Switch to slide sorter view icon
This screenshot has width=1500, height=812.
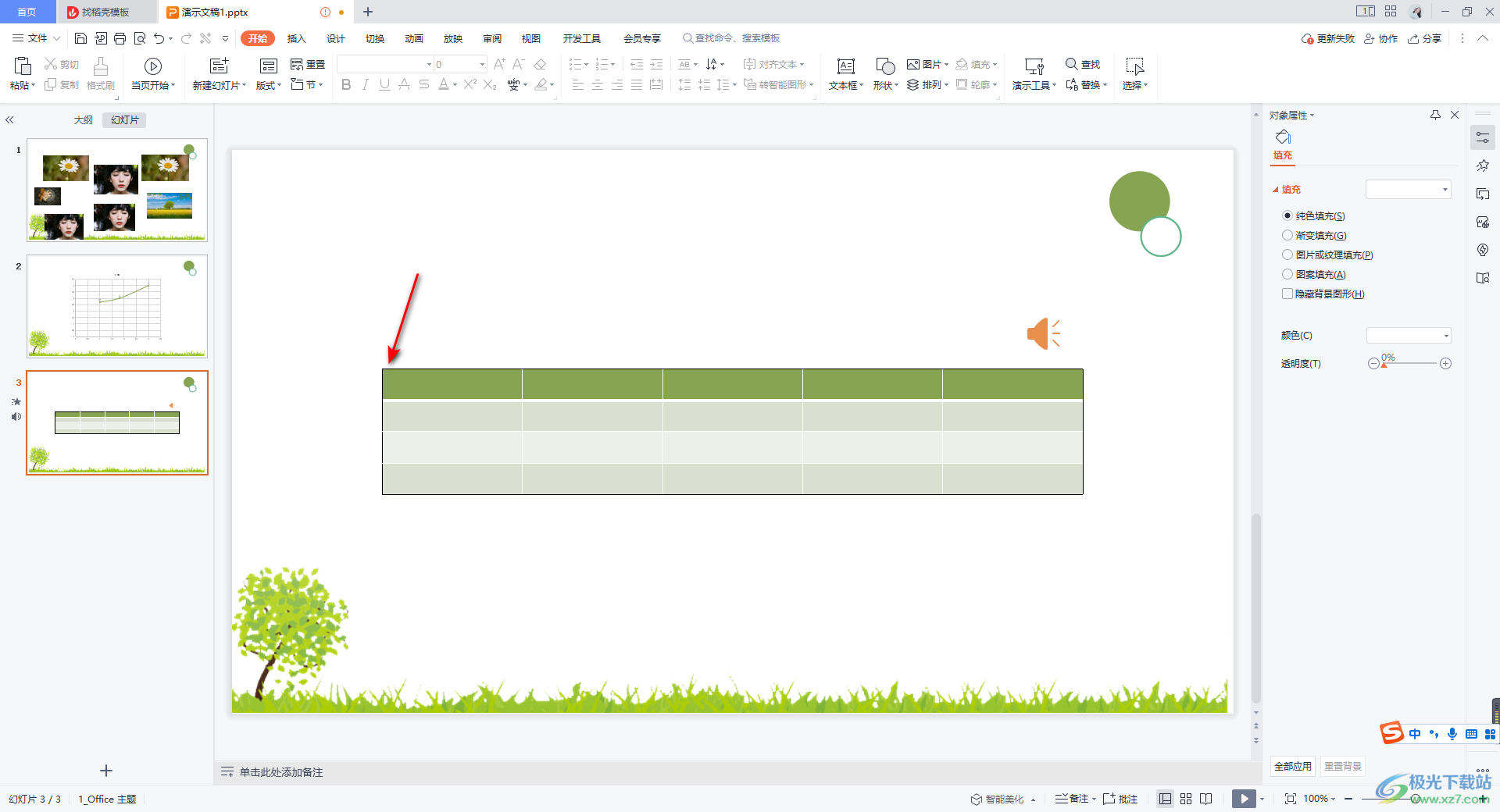(1186, 799)
